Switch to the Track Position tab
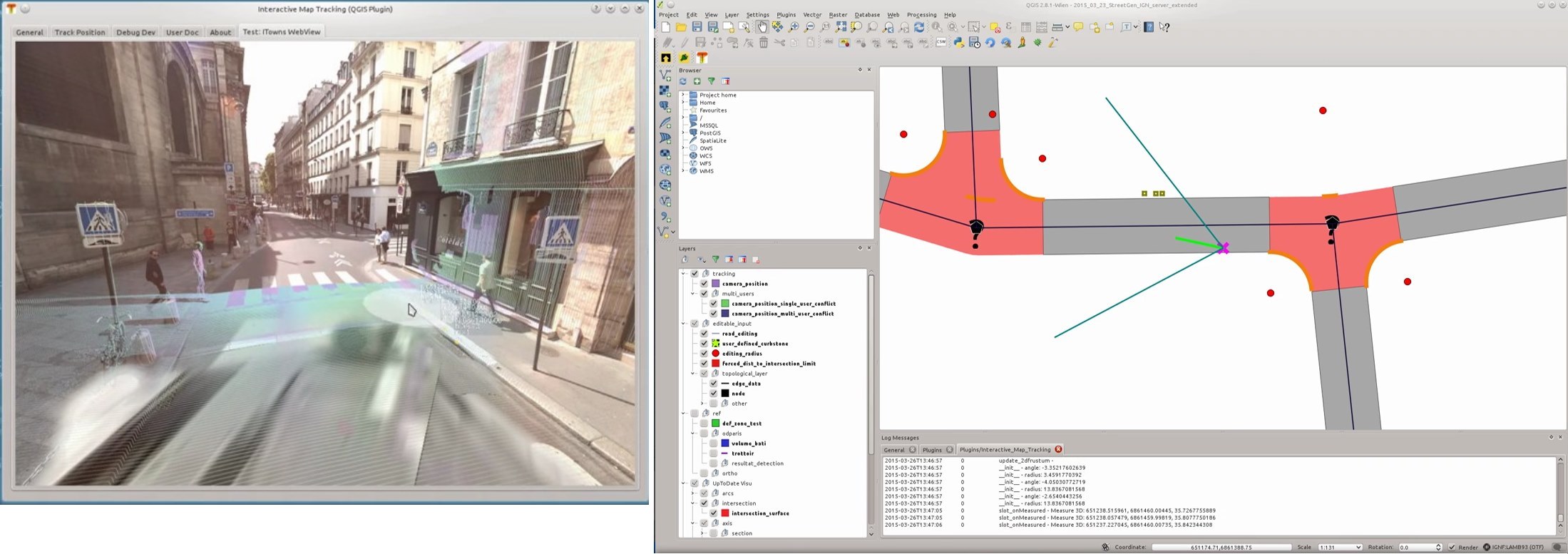 80,32
